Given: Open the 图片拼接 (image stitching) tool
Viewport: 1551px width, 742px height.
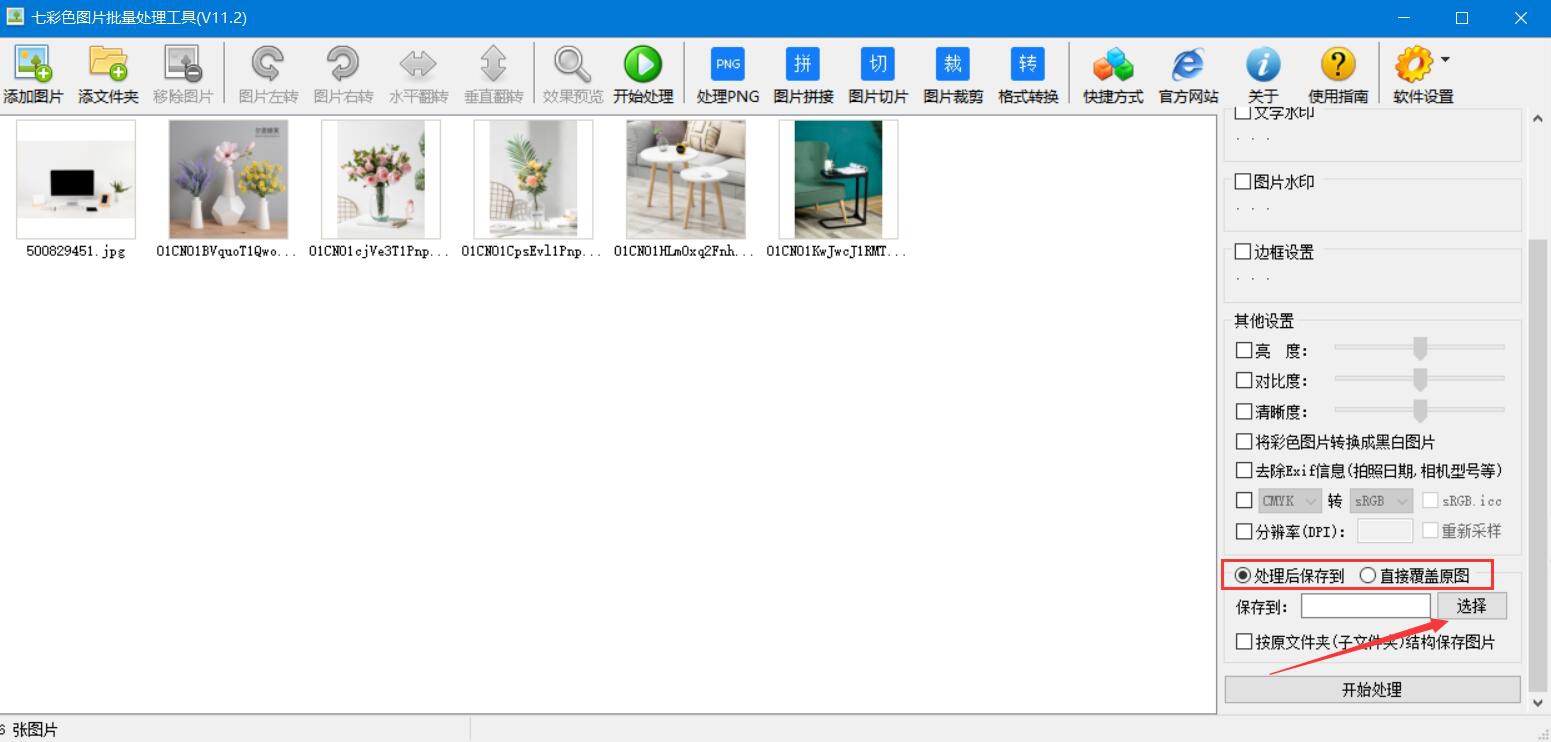Looking at the screenshot, I should pyautogui.click(x=803, y=66).
